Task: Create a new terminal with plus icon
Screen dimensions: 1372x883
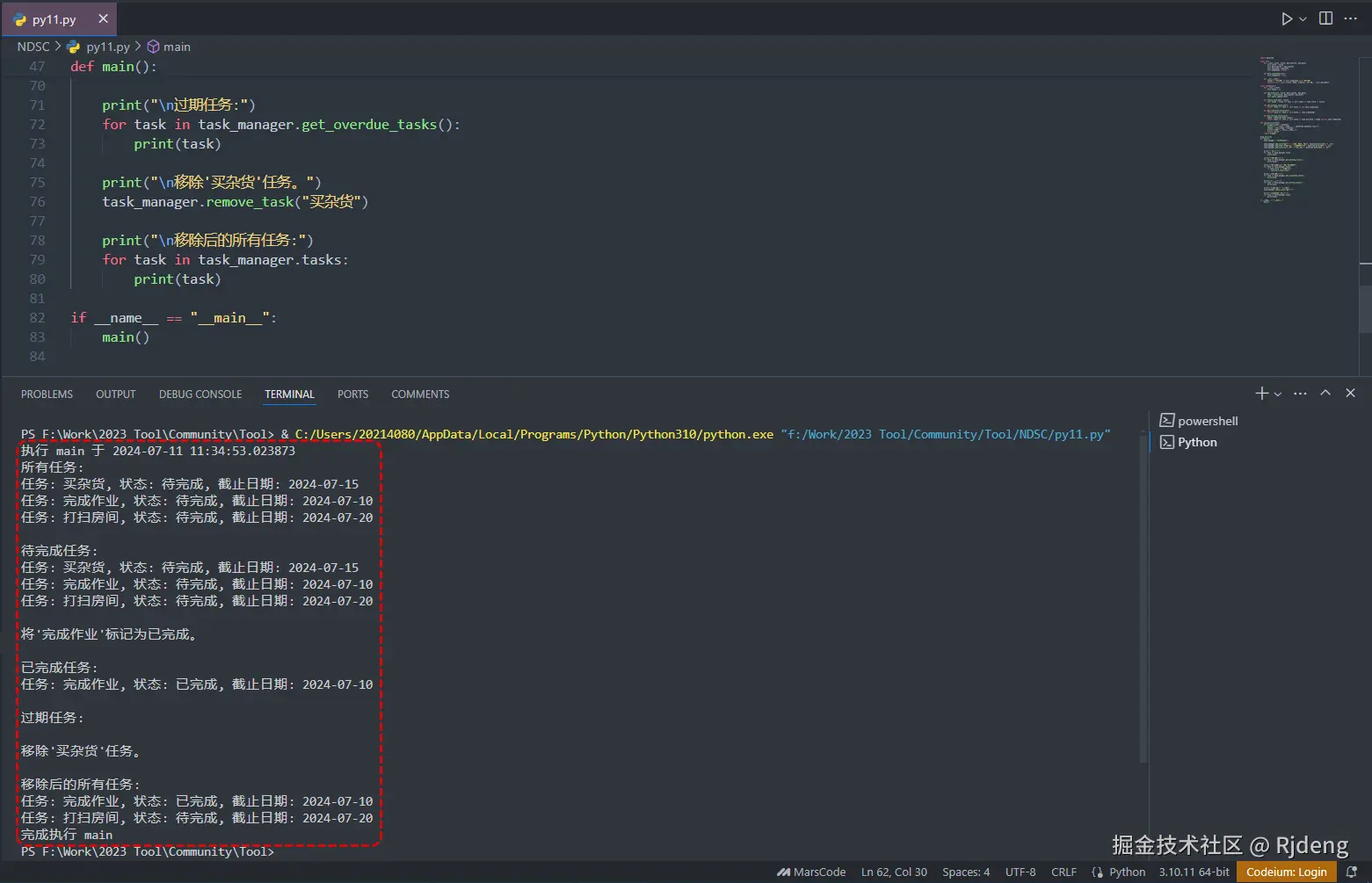Action: (1261, 394)
